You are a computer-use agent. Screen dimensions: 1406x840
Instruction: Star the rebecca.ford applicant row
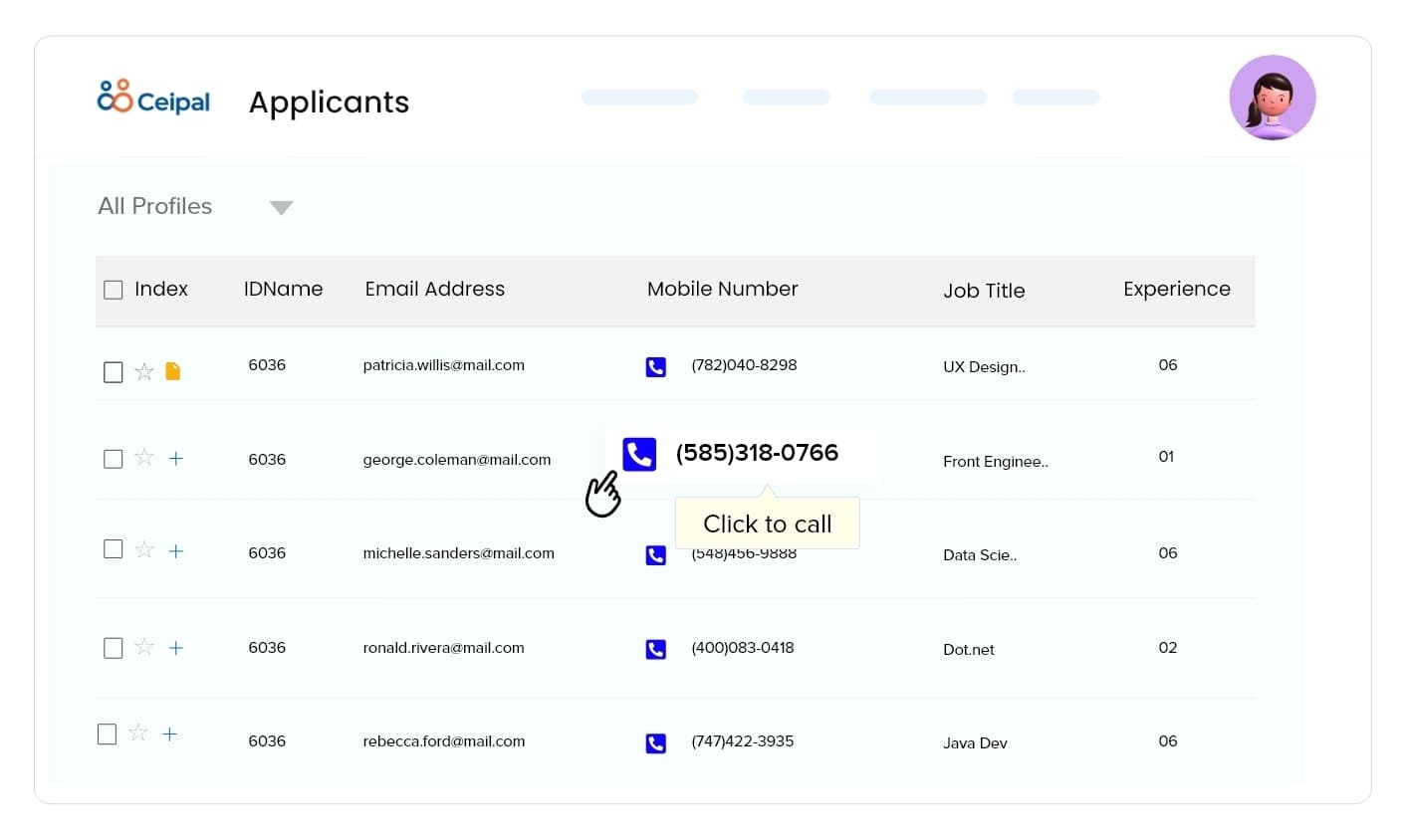tap(138, 734)
